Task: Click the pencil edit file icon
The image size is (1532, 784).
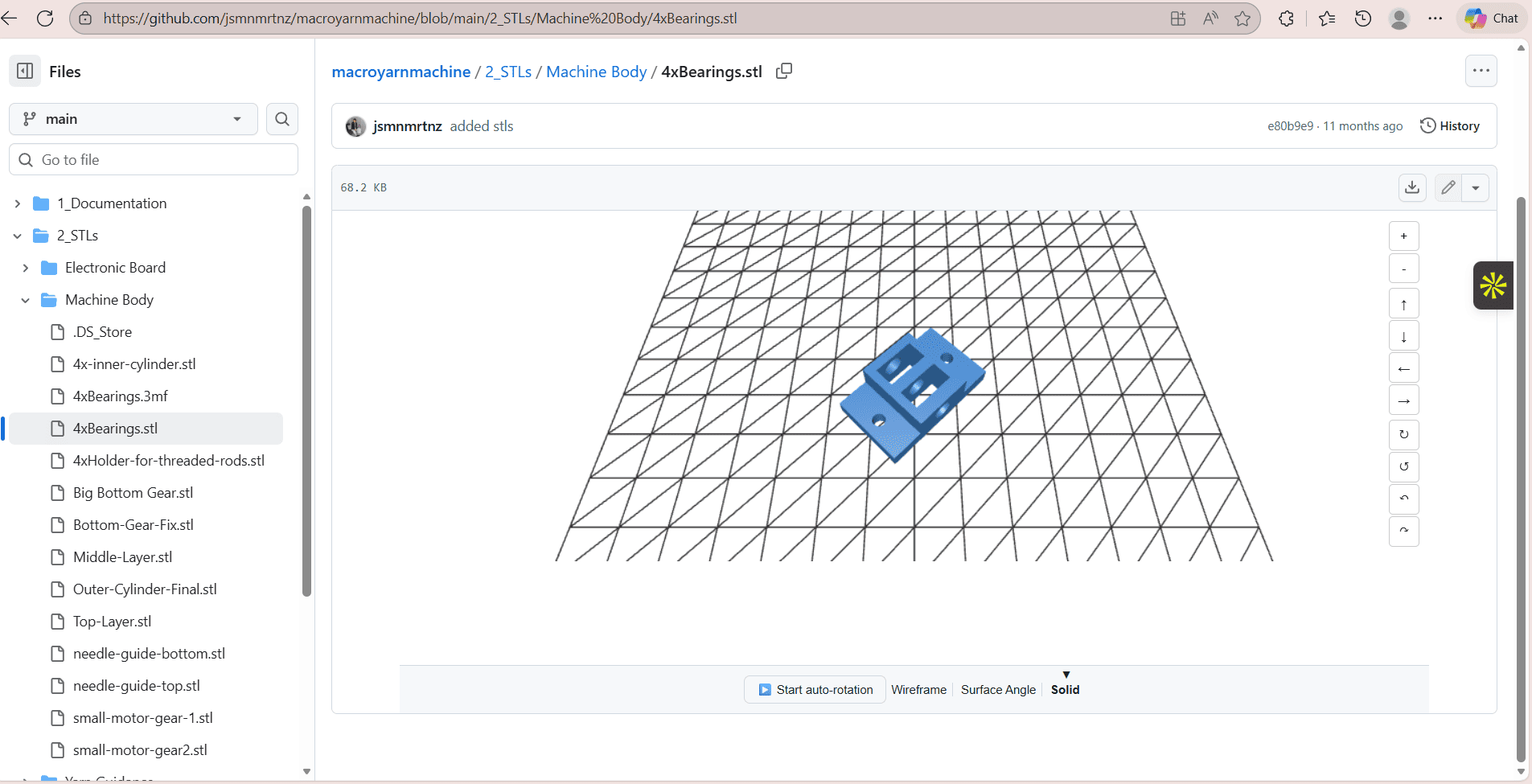Action: point(1448,187)
